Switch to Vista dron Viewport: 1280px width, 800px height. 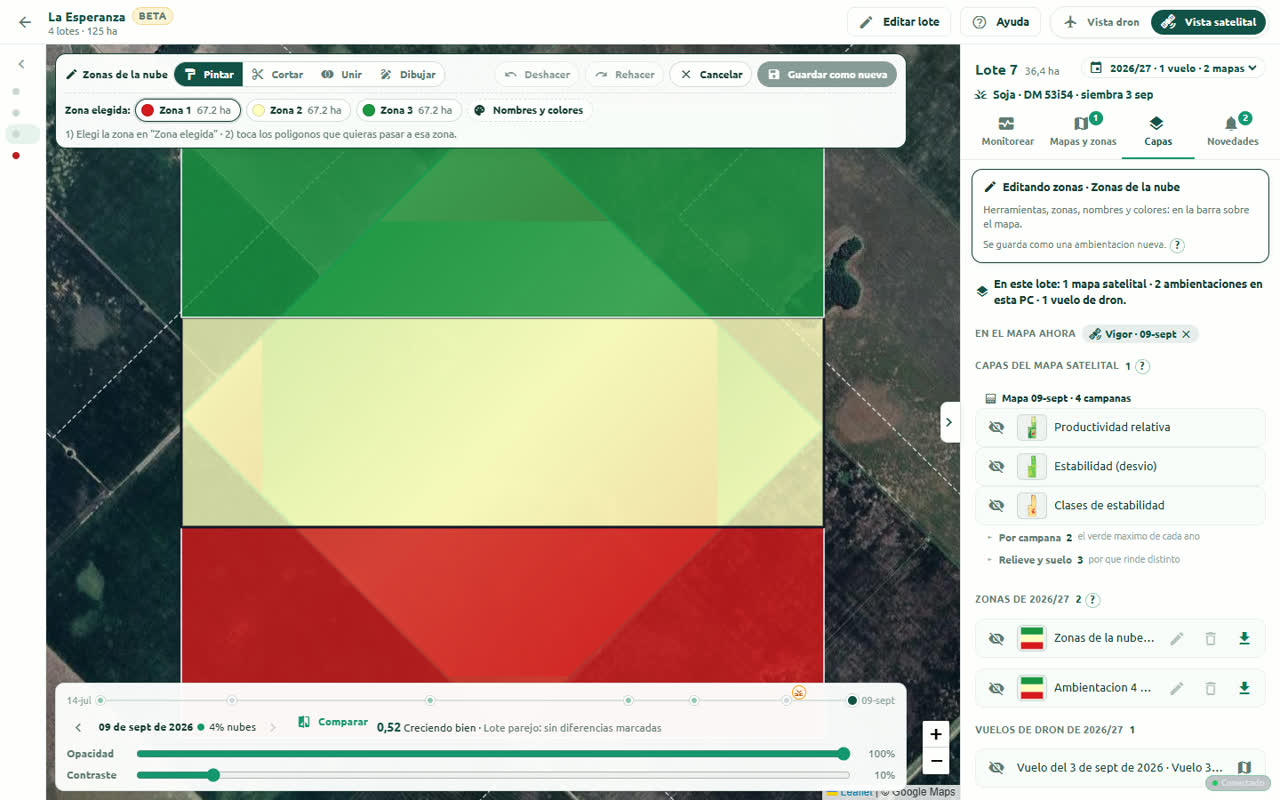point(1101,22)
